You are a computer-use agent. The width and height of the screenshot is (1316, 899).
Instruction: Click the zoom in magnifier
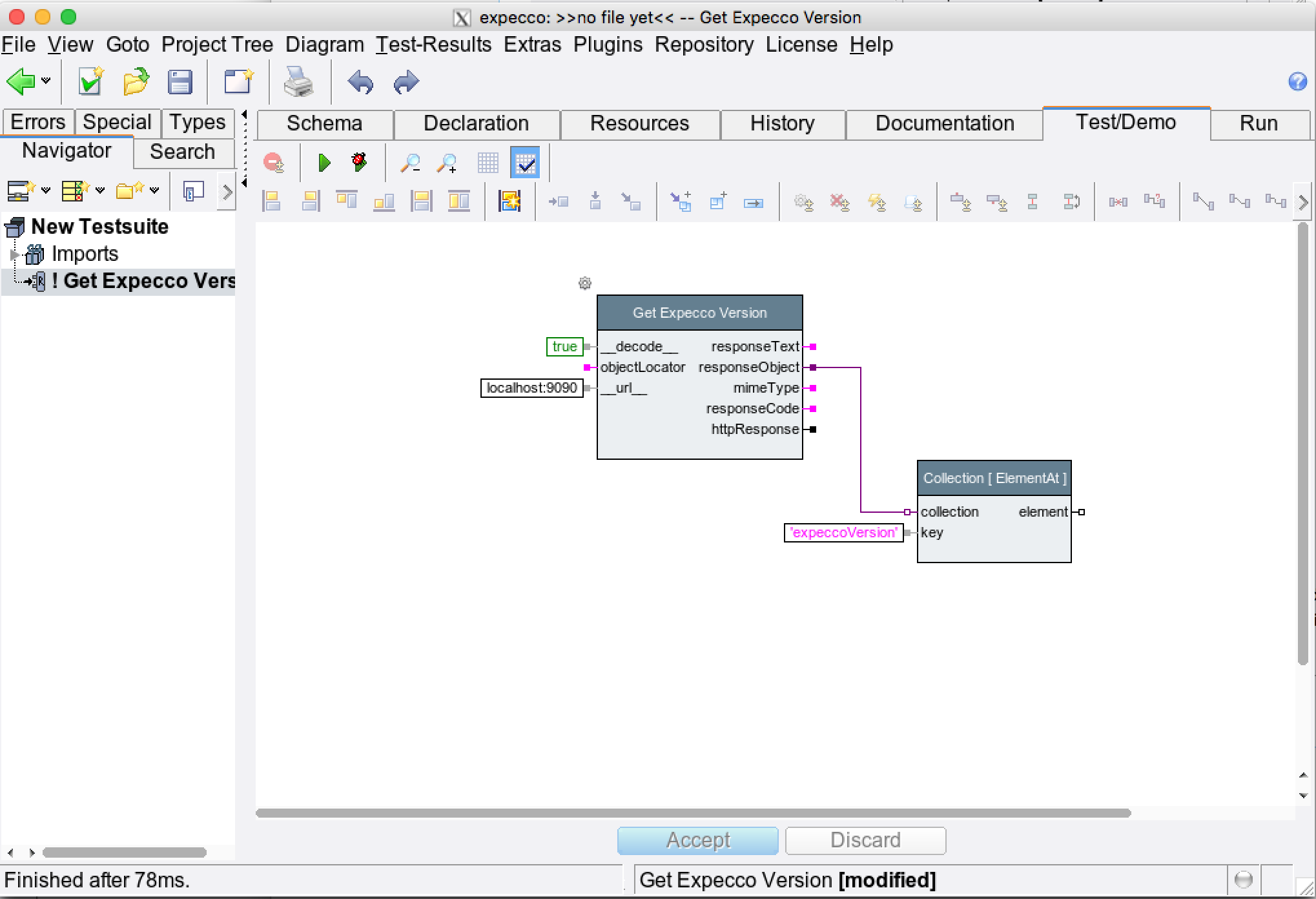click(x=447, y=163)
